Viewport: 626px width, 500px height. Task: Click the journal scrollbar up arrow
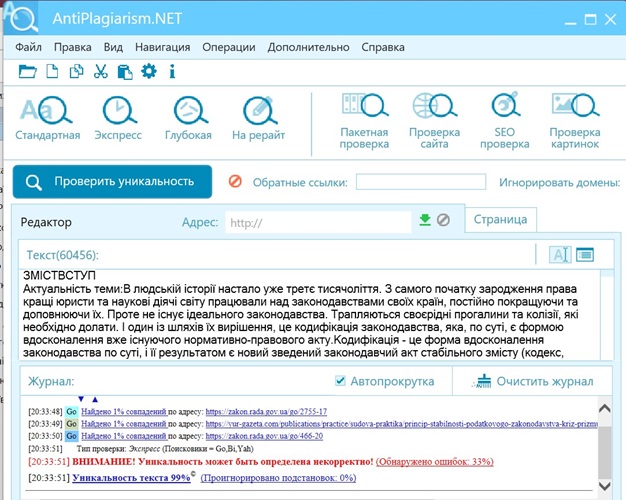(x=605, y=408)
